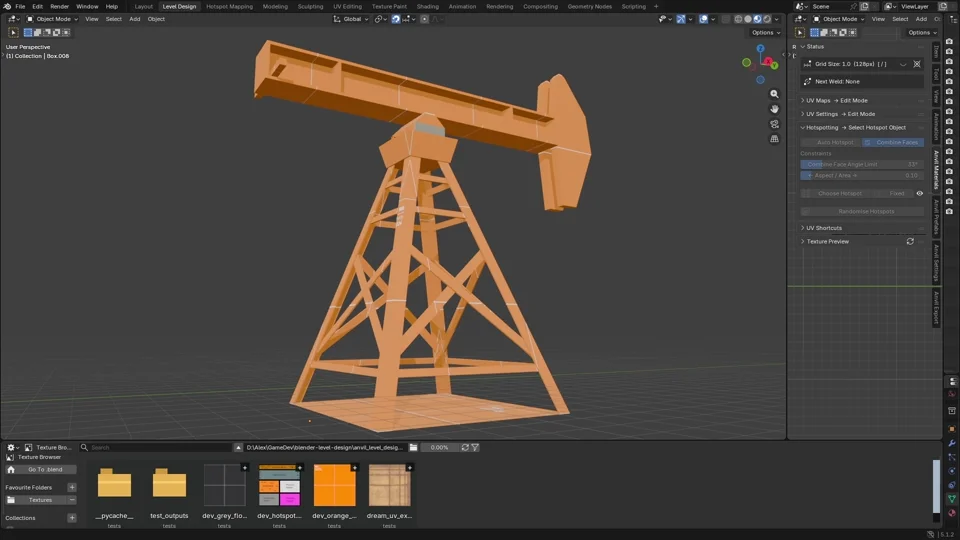Click browse folder icon beside path
Image resolution: width=960 pixels, height=540 pixels.
point(413,448)
